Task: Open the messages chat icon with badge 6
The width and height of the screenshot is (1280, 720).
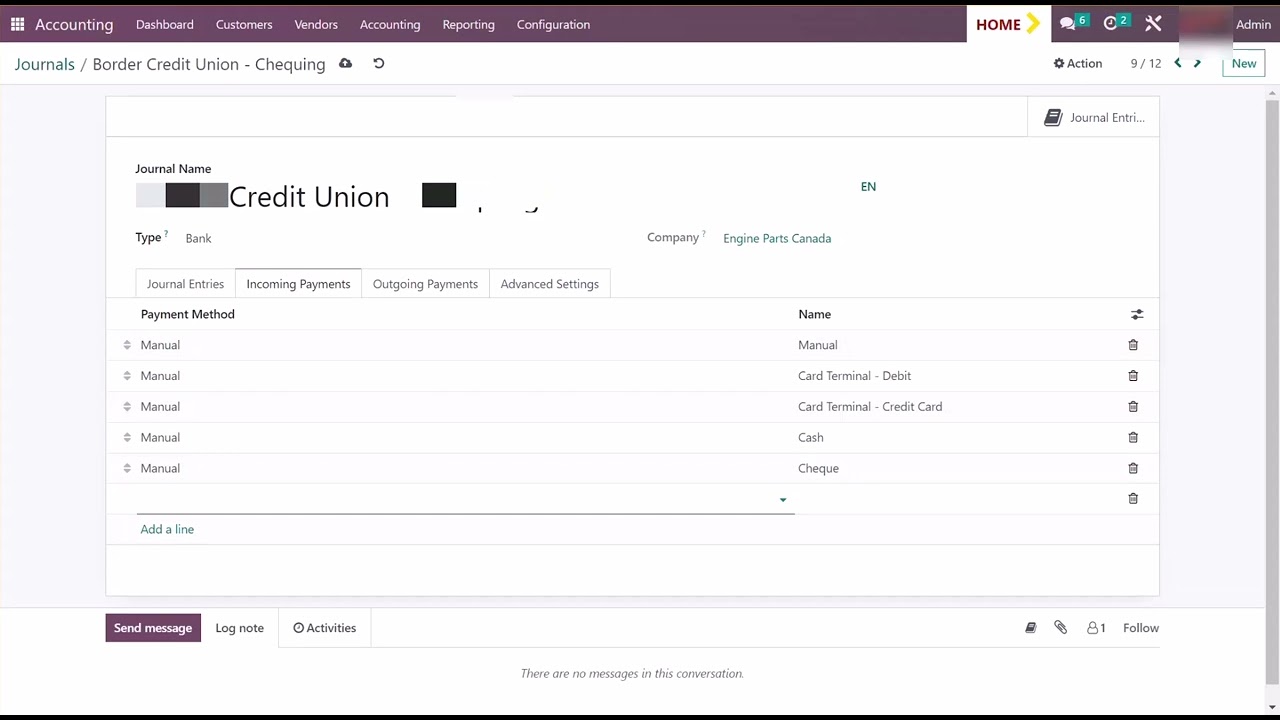Action: [x=1073, y=23]
